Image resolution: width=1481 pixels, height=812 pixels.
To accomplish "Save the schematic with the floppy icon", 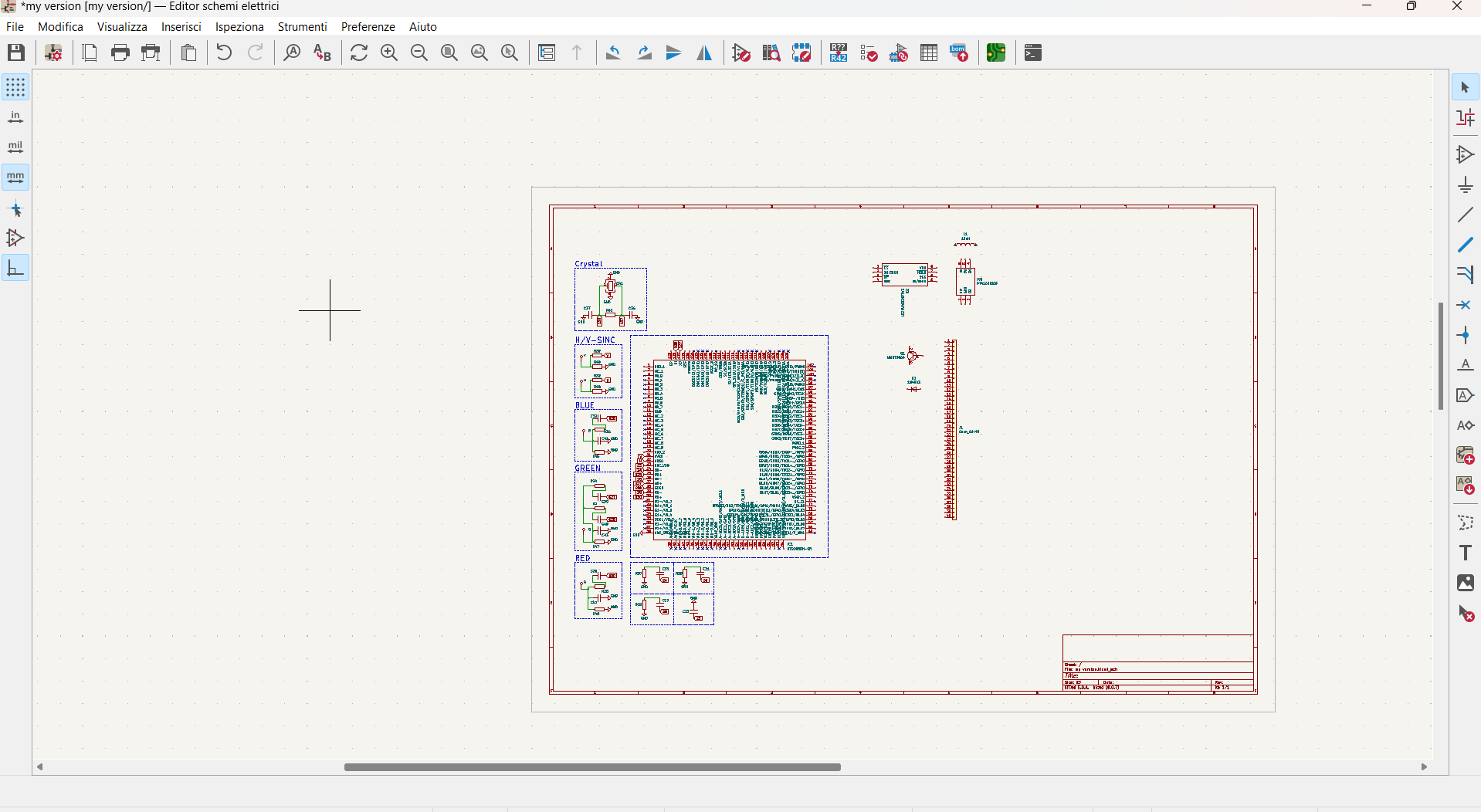I will (x=16, y=52).
